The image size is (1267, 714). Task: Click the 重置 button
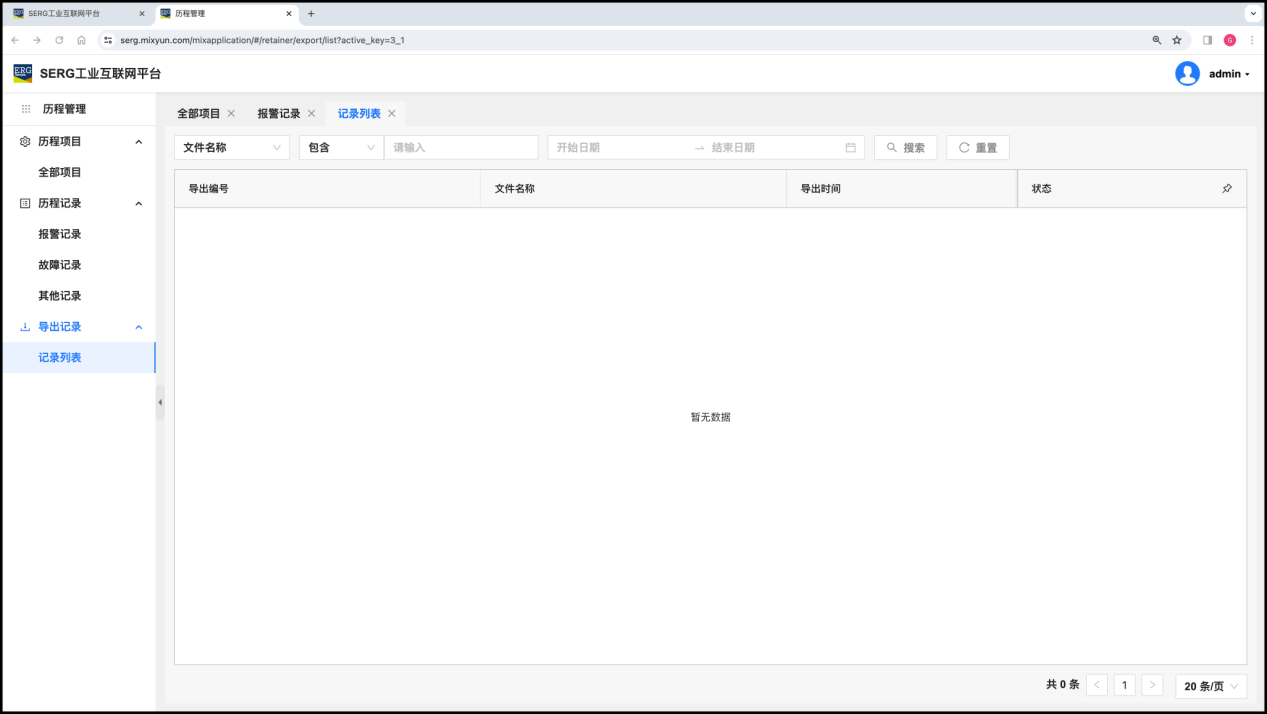point(977,148)
